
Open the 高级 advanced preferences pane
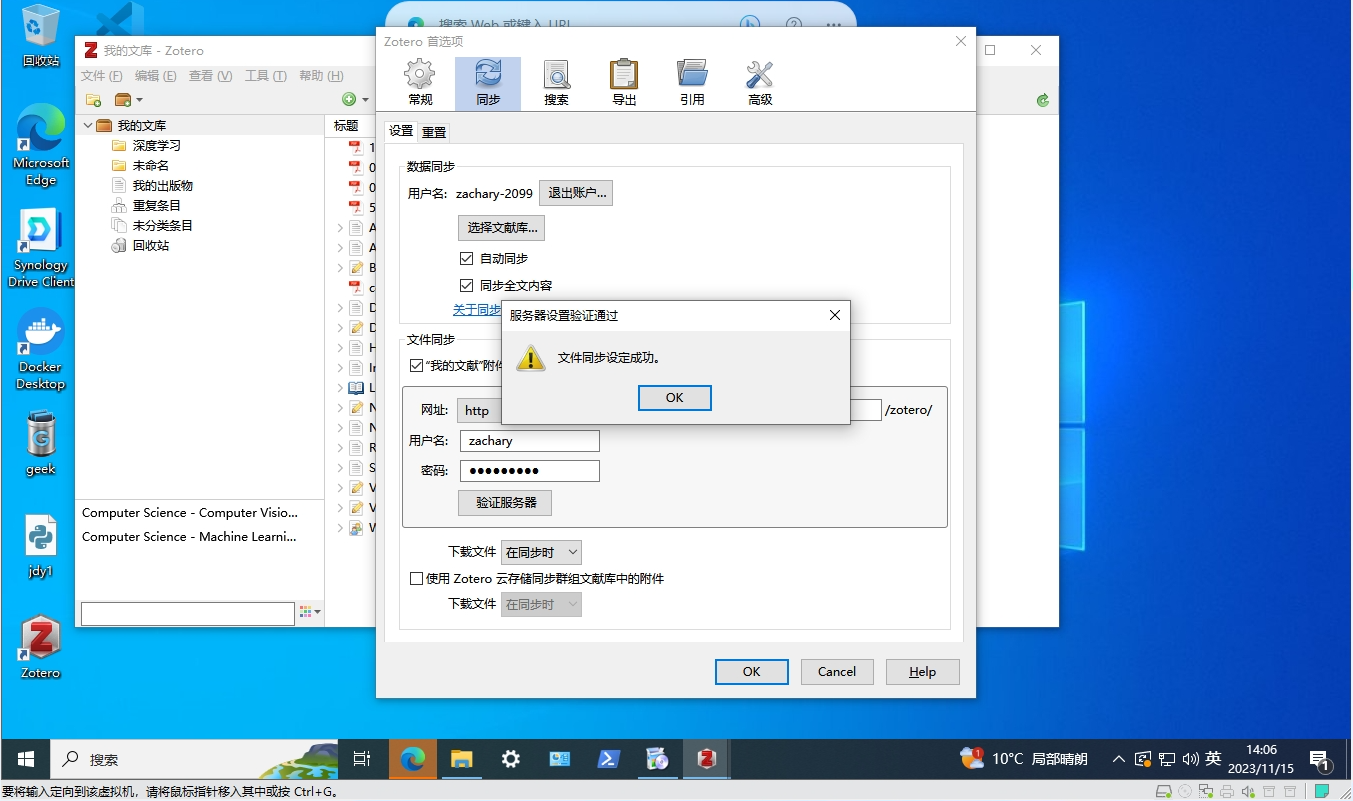tap(760, 83)
